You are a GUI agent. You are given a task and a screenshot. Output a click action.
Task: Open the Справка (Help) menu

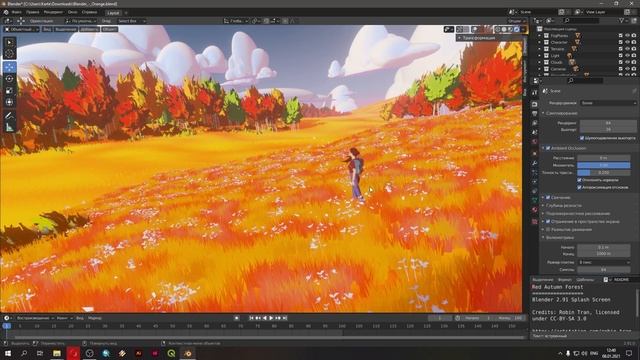pos(89,12)
